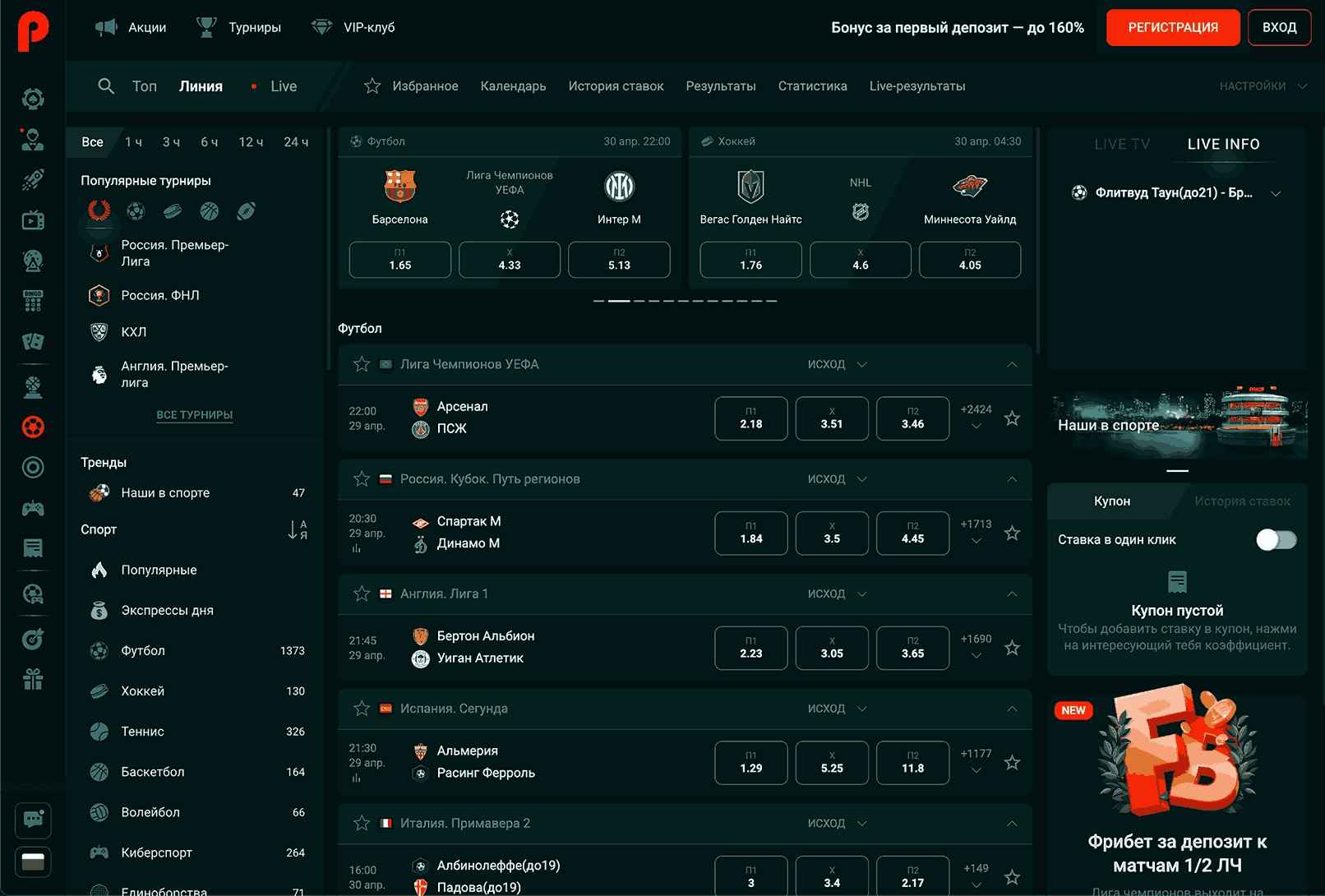Click the hockey puck icon in popular tournaments
The height and width of the screenshot is (896, 1325).
[x=173, y=211]
